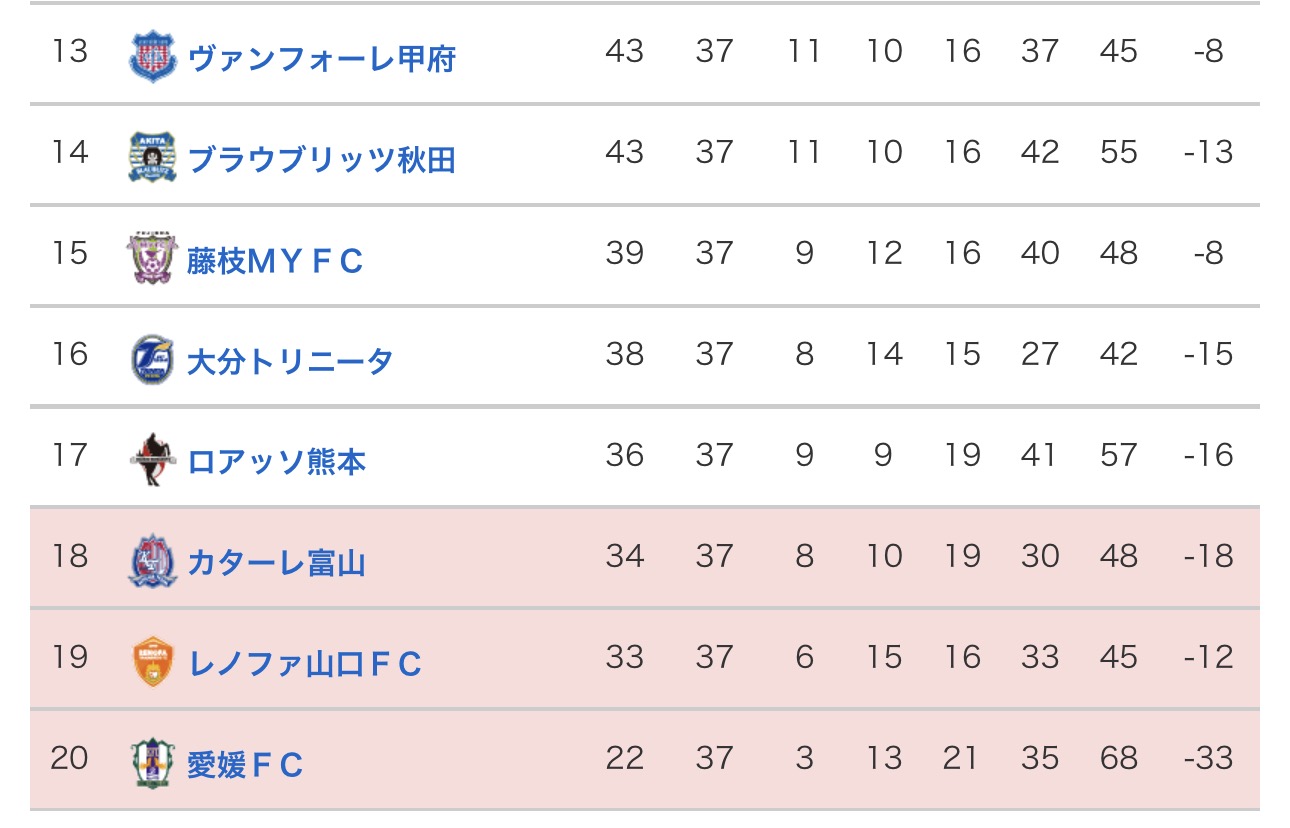The width and height of the screenshot is (1290, 828).
Task: Open the ブラウブリッツ秋田 team link
Action: point(321,159)
